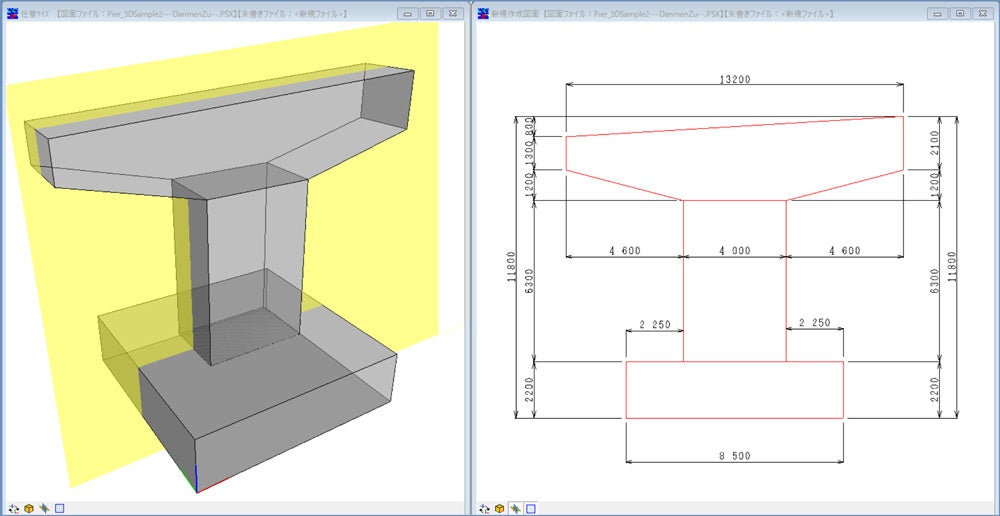The image size is (1000, 516).
Task: Select the pan tool icon in the section drawing window
Action: click(515, 507)
